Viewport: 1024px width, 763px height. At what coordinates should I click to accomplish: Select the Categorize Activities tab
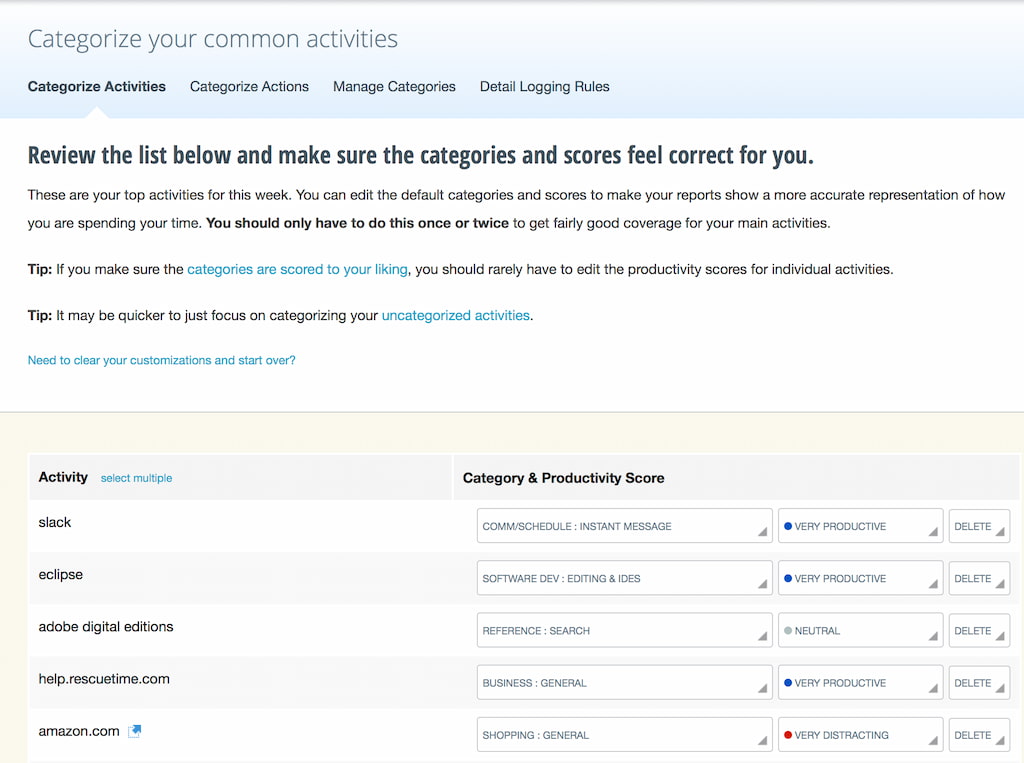coord(97,87)
